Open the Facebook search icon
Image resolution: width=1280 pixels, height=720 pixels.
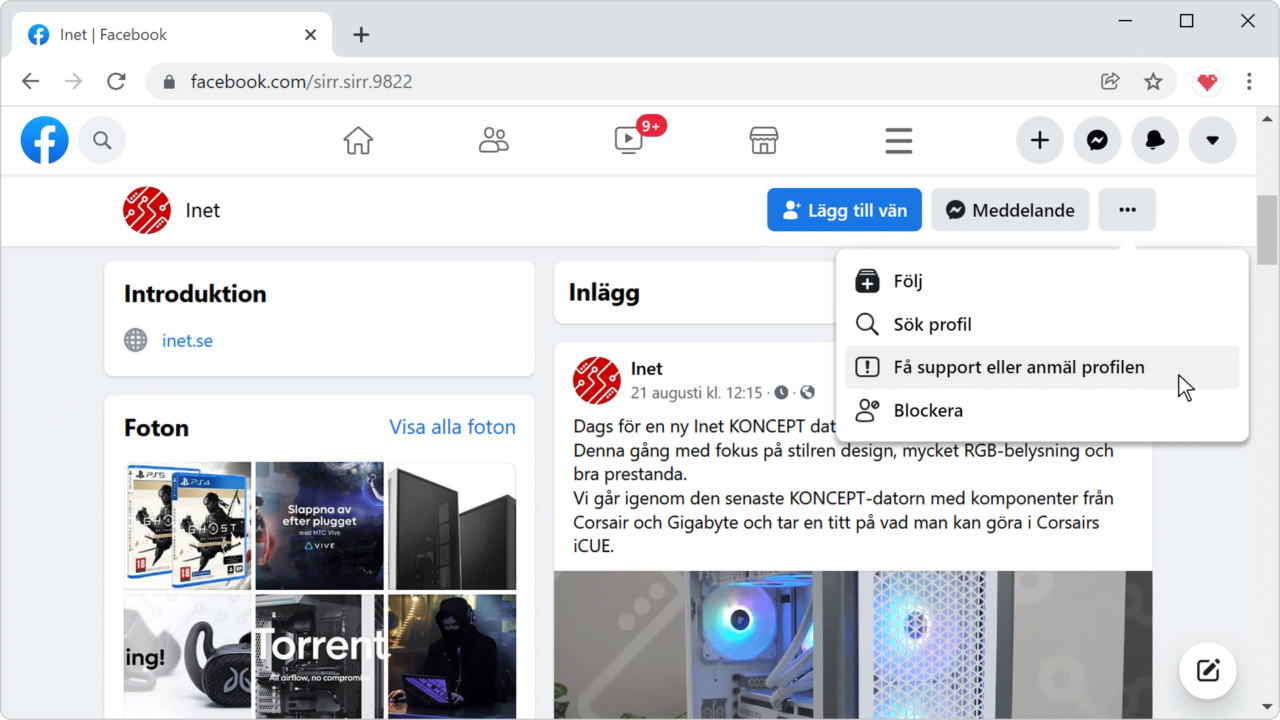click(x=102, y=140)
